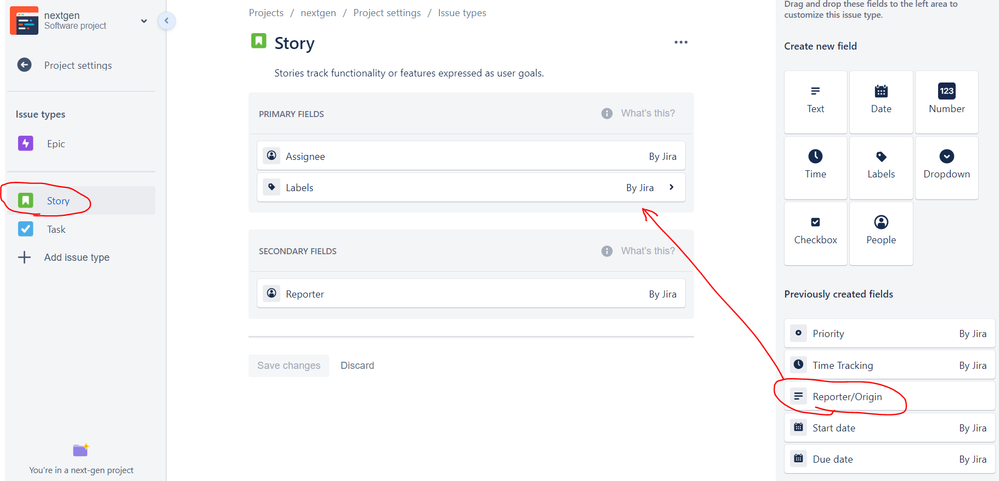Click the Text field tile icon
Viewport: 999px width, 481px height.
click(816, 91)
